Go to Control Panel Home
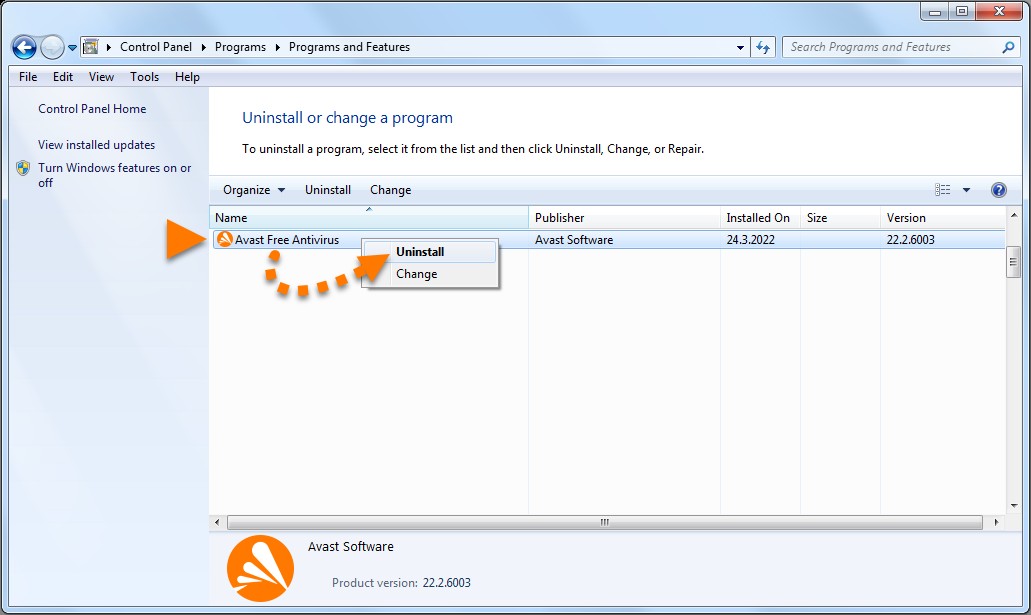 click(x=92, y=109)
